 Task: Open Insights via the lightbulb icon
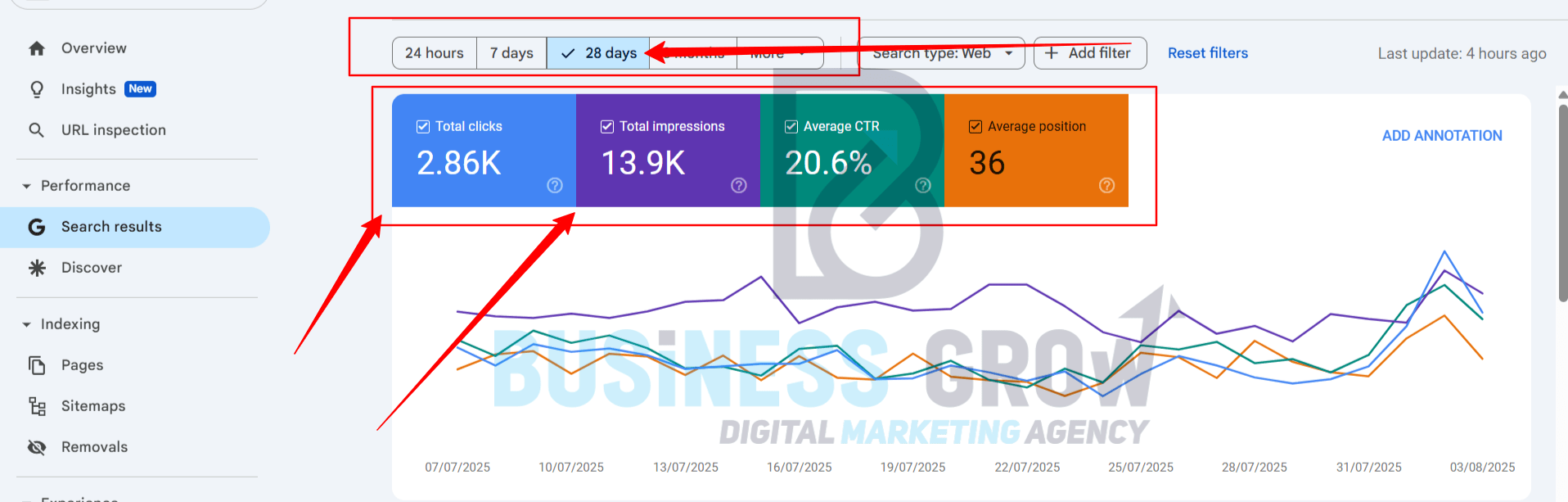coord(37,89)
